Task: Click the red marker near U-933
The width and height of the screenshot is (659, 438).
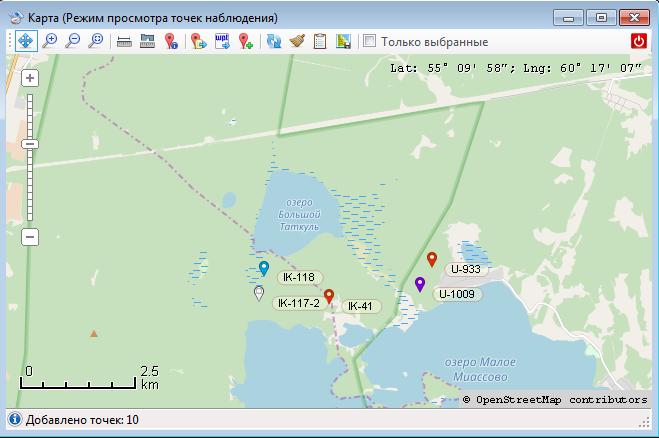Action: 432,259
